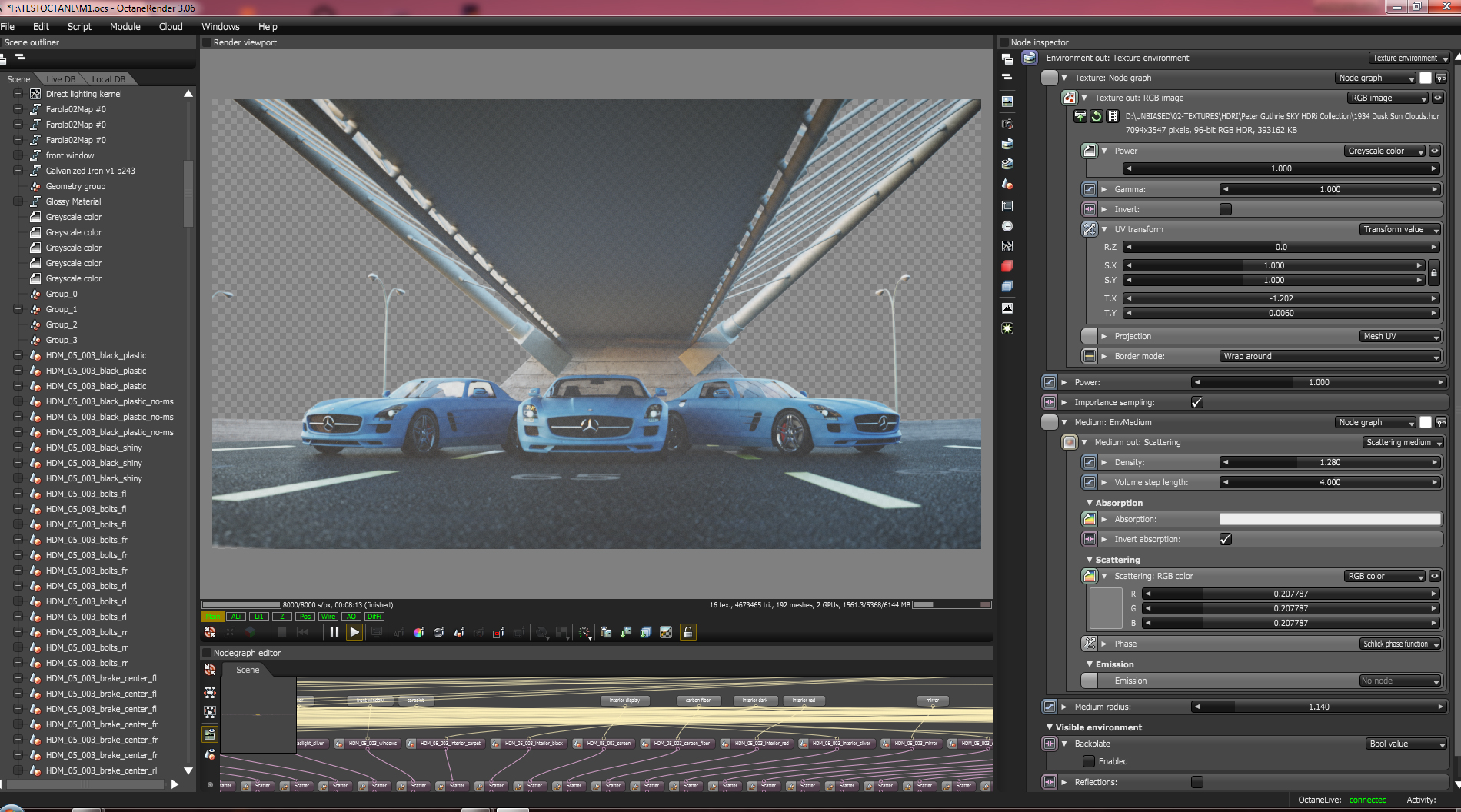This screenshot has height=812, width=1461.
Task: Switch to the Local DB tab
Action: tap(108, 79)
